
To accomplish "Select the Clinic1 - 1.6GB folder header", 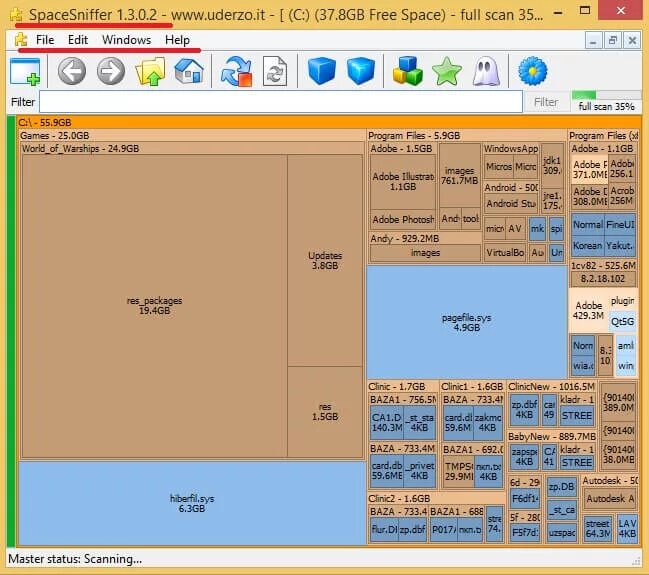I will (x=472, y=386).
